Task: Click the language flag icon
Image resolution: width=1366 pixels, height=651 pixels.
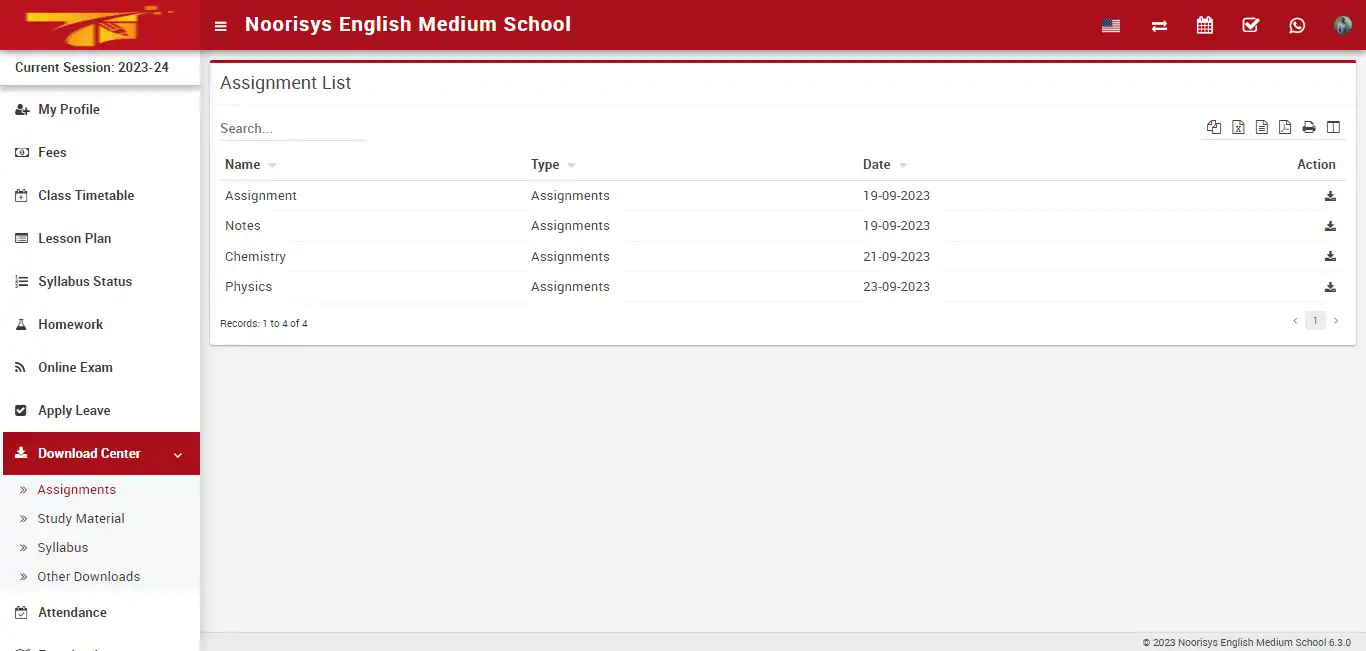Action: [1110, 25]
